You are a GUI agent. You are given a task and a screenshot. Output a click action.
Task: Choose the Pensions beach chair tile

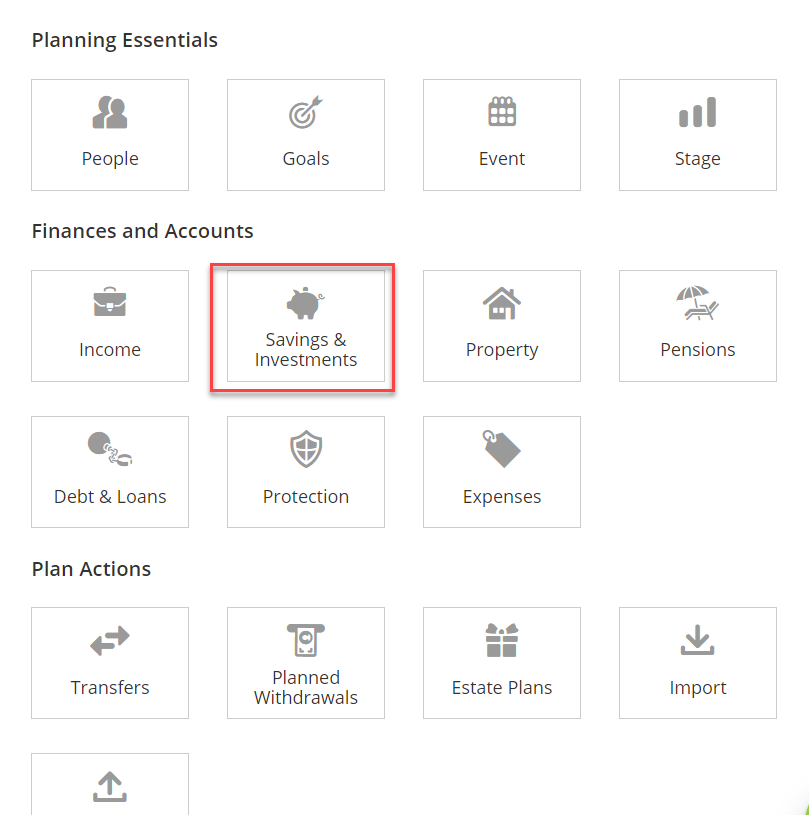coord(698,326)
